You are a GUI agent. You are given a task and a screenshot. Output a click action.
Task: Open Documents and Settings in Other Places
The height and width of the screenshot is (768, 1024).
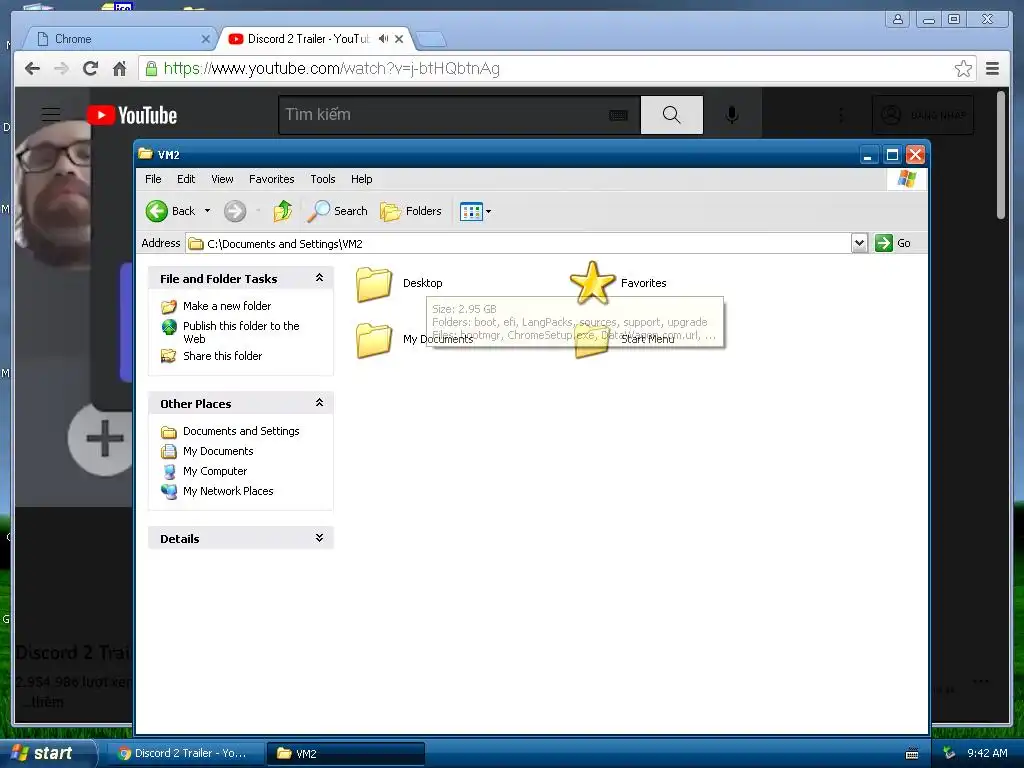click(241, 431)
